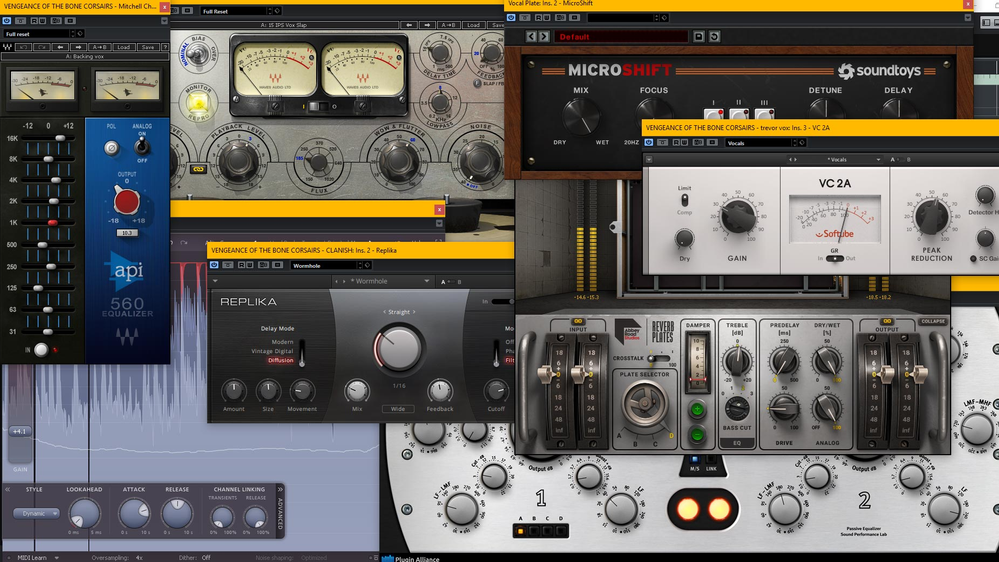Image resolution: width=999 pixels, height=562 pixels.
Task: Flip the ANALOG on/off switch on API 560
Action: (x=141, y=146)
